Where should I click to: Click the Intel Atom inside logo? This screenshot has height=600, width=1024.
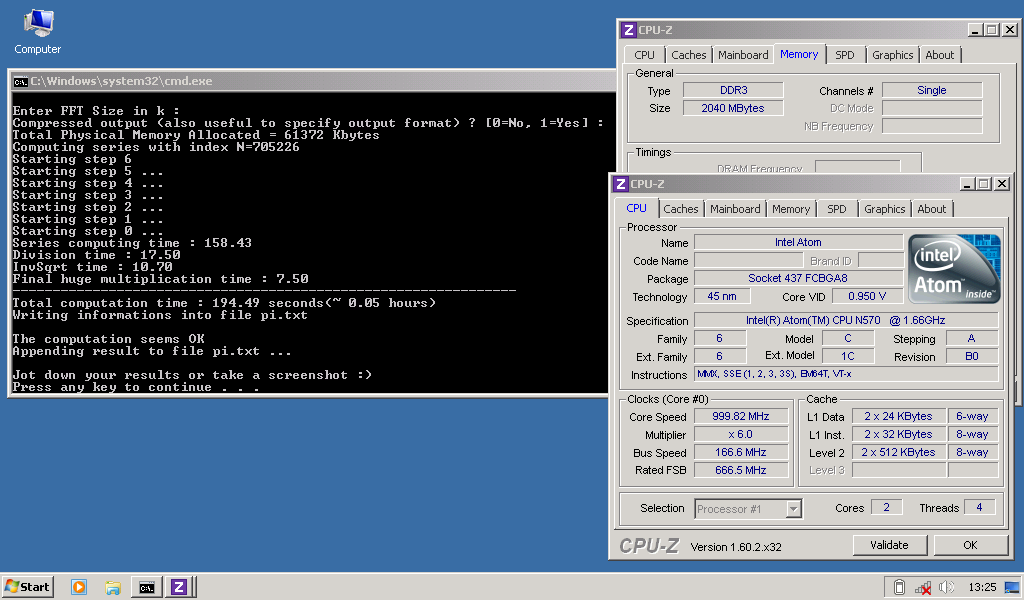[x=953, y=269]
